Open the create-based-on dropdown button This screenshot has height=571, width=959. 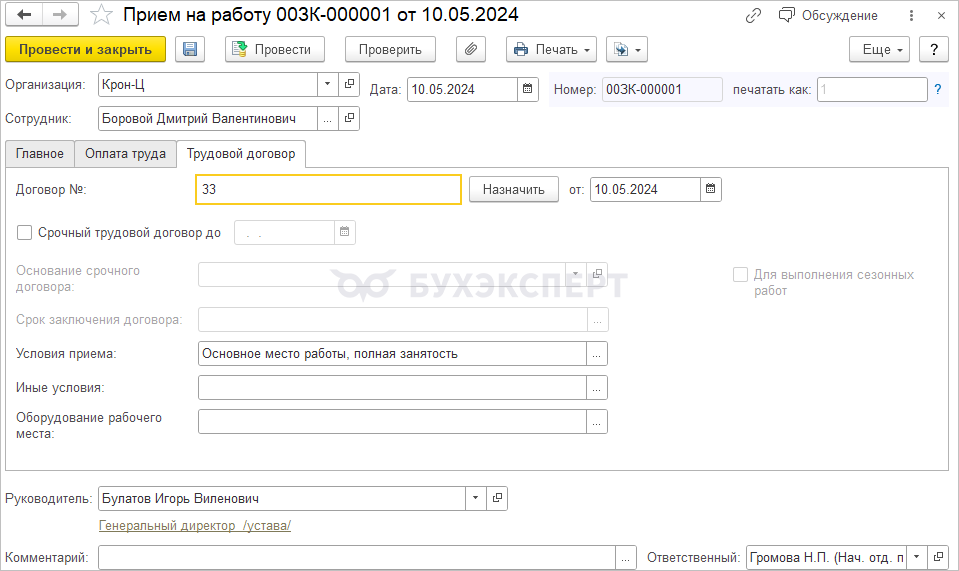coord(627,50)
